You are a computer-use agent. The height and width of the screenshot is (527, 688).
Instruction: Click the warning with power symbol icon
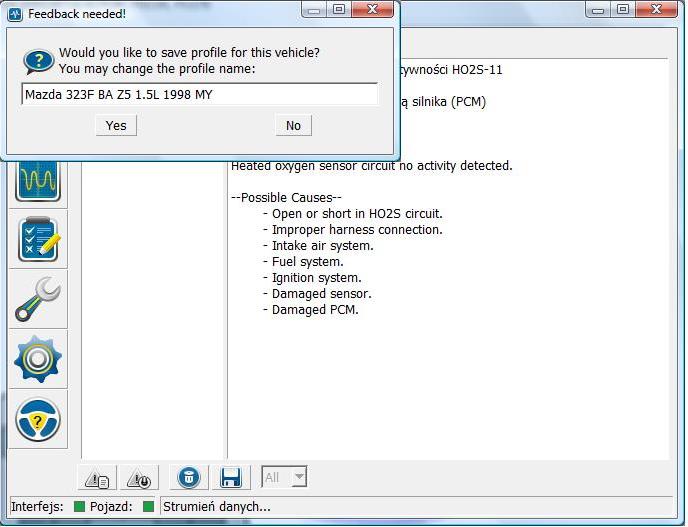coord(139,478)
